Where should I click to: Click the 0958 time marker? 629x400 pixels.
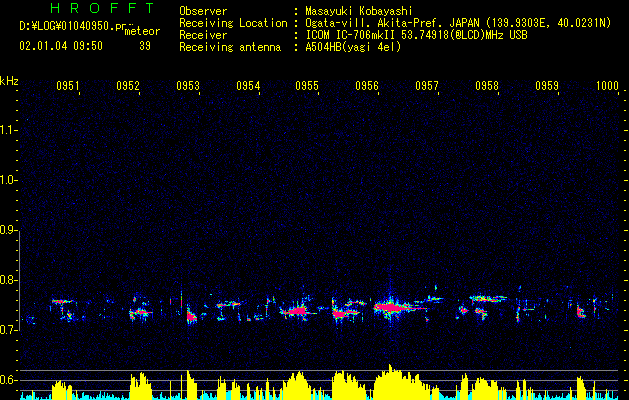pos(487,85)
